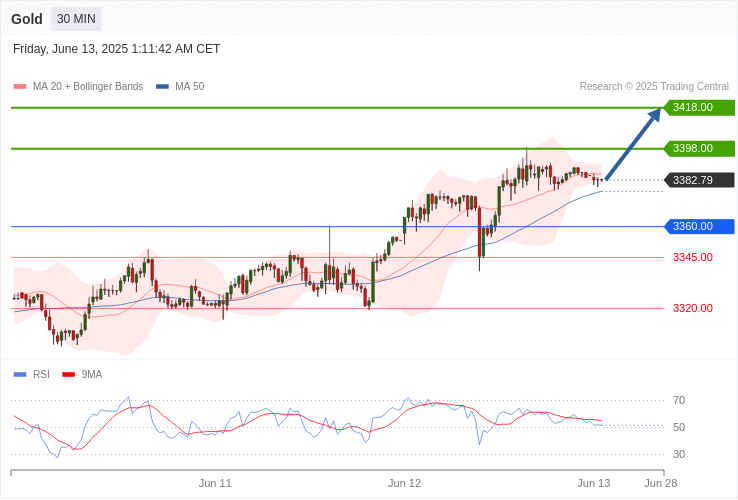Click the 3382.79 current price tag
738x500 pixels.
tap(699, 180)
